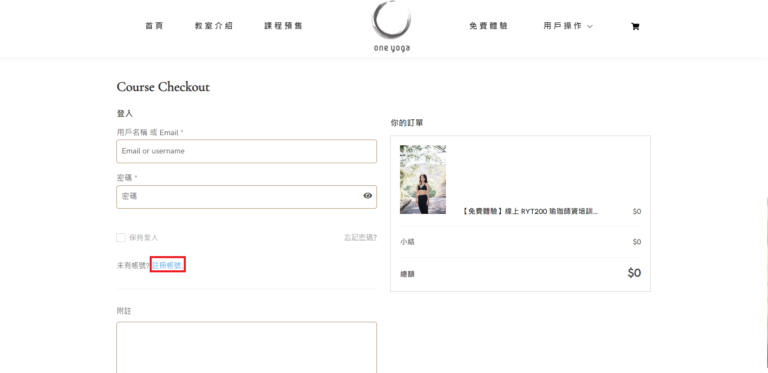Go to 首頁 in navigation
The image size is (768, 373).
154,26
